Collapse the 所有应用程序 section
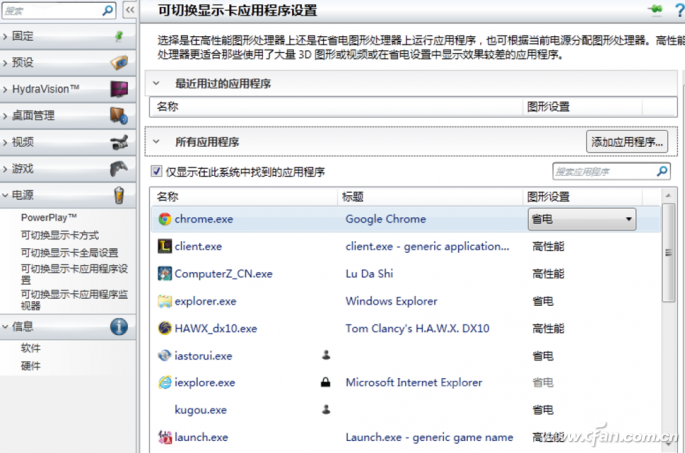Image resolution: width=685 pixels, height=453 pixels. (x=157, y=142)
